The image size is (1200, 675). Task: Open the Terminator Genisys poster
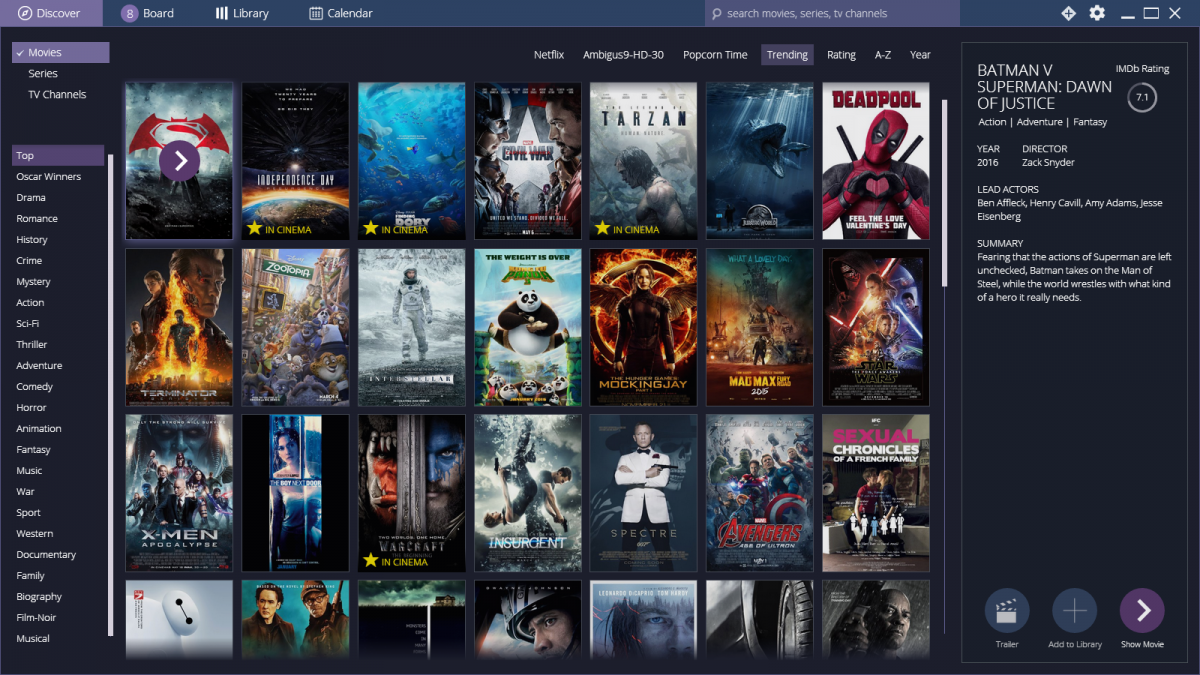point(179,327)
